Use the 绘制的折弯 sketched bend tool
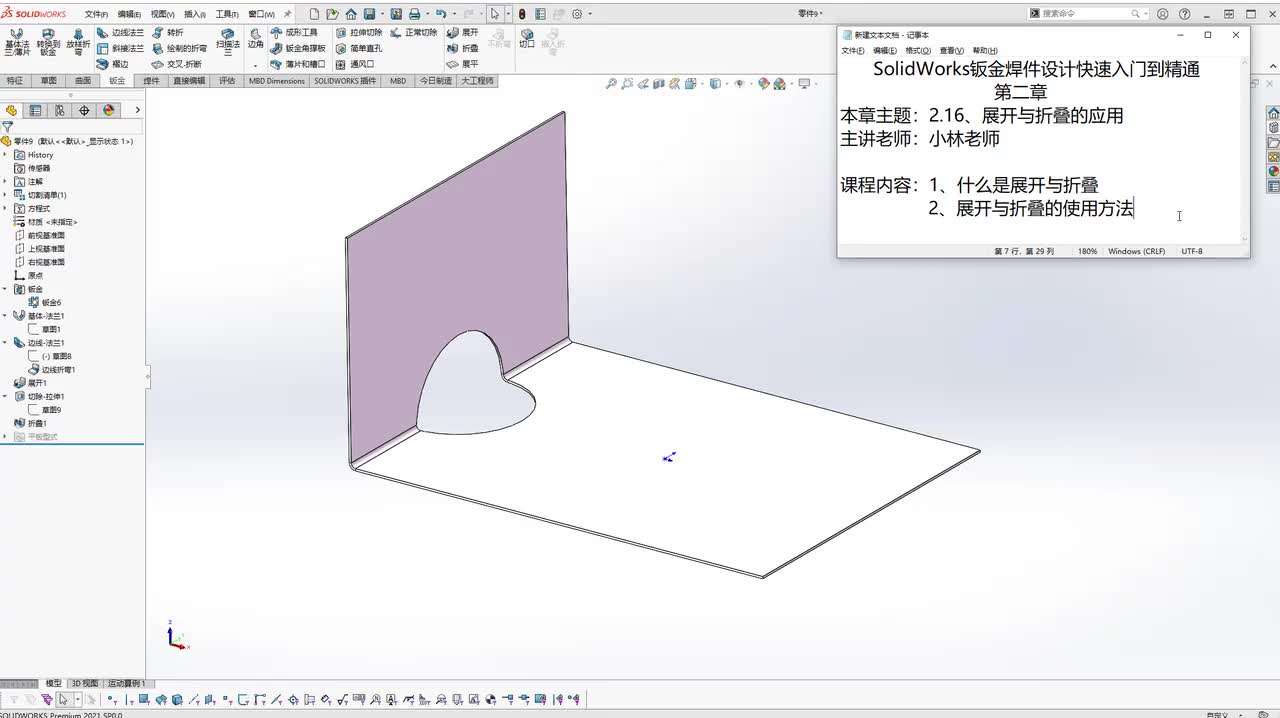Image resolution: width=1280 pixels, height=718 pixels. coord(180,48)
